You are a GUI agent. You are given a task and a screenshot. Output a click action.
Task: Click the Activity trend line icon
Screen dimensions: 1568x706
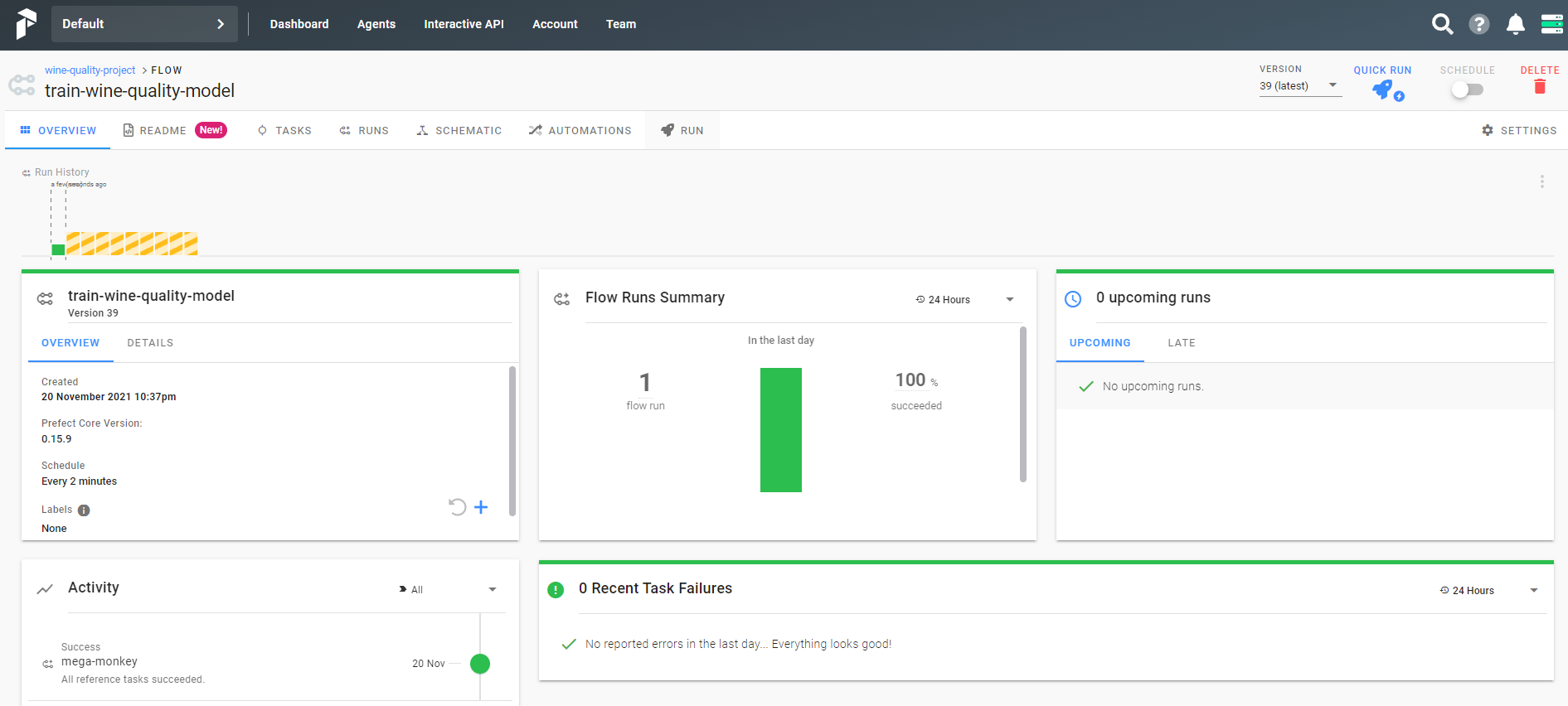point(45,589)
